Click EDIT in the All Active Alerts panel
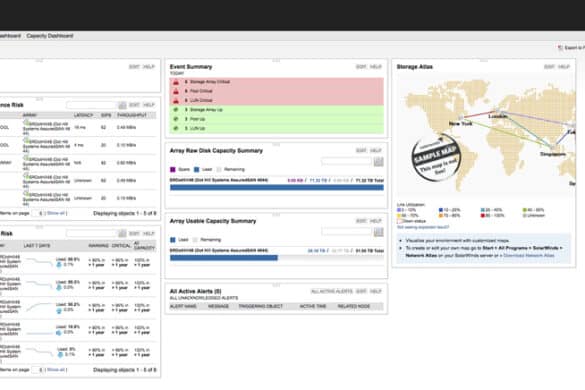 point(361,291)
